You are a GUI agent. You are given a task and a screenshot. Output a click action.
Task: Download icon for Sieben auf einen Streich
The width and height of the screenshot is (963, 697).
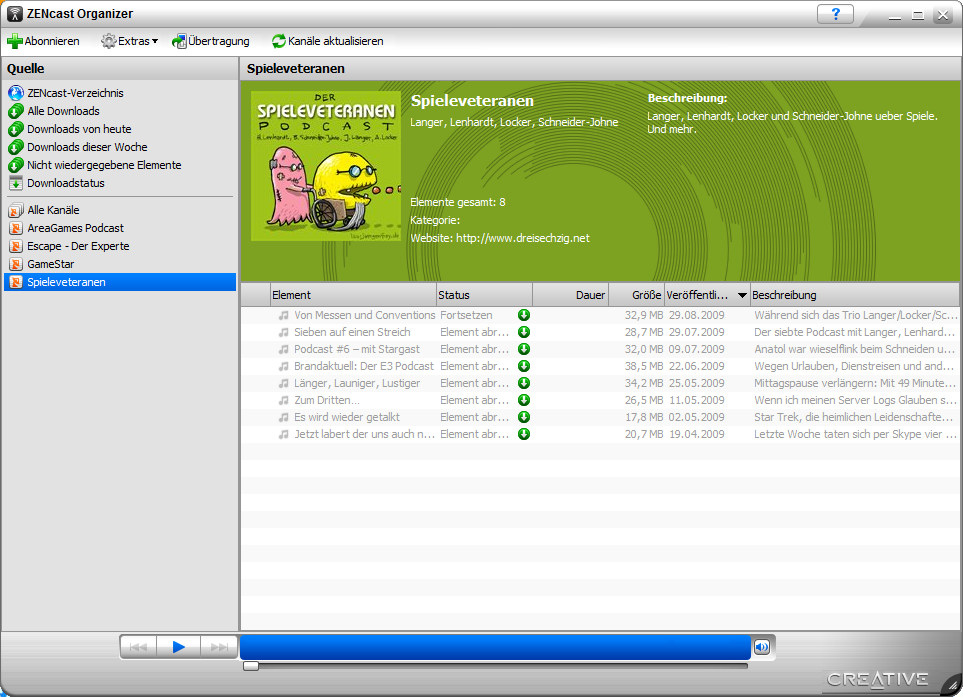click(x=524, y=332)
